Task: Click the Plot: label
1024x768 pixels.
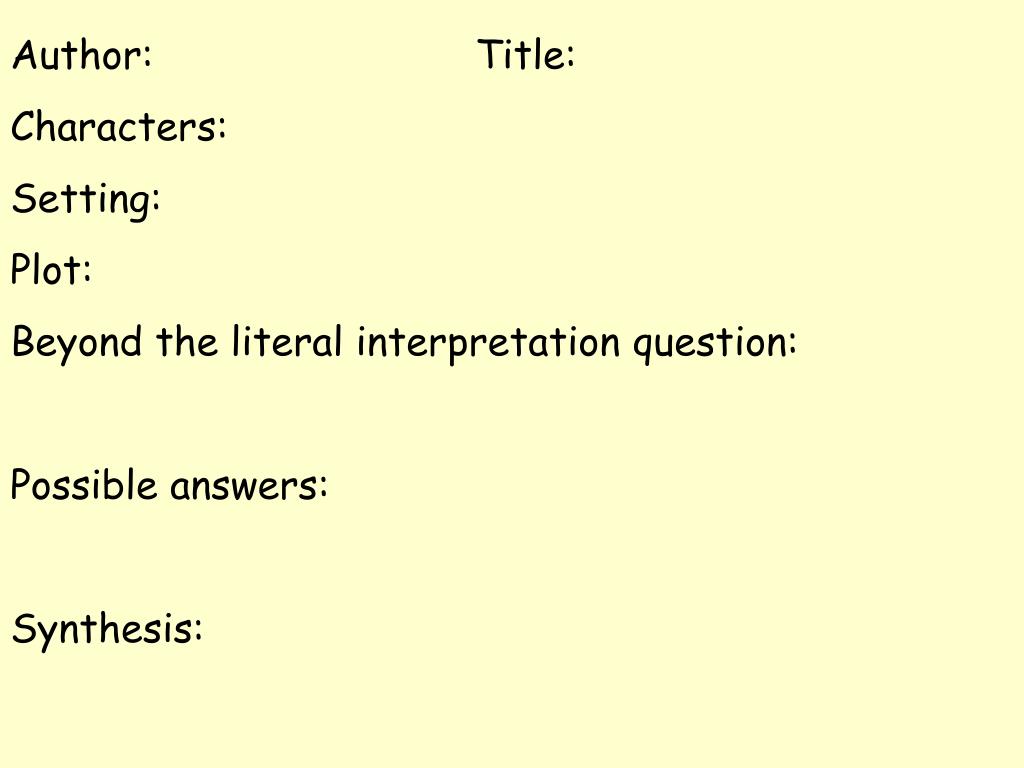Action: pos(51,268)
